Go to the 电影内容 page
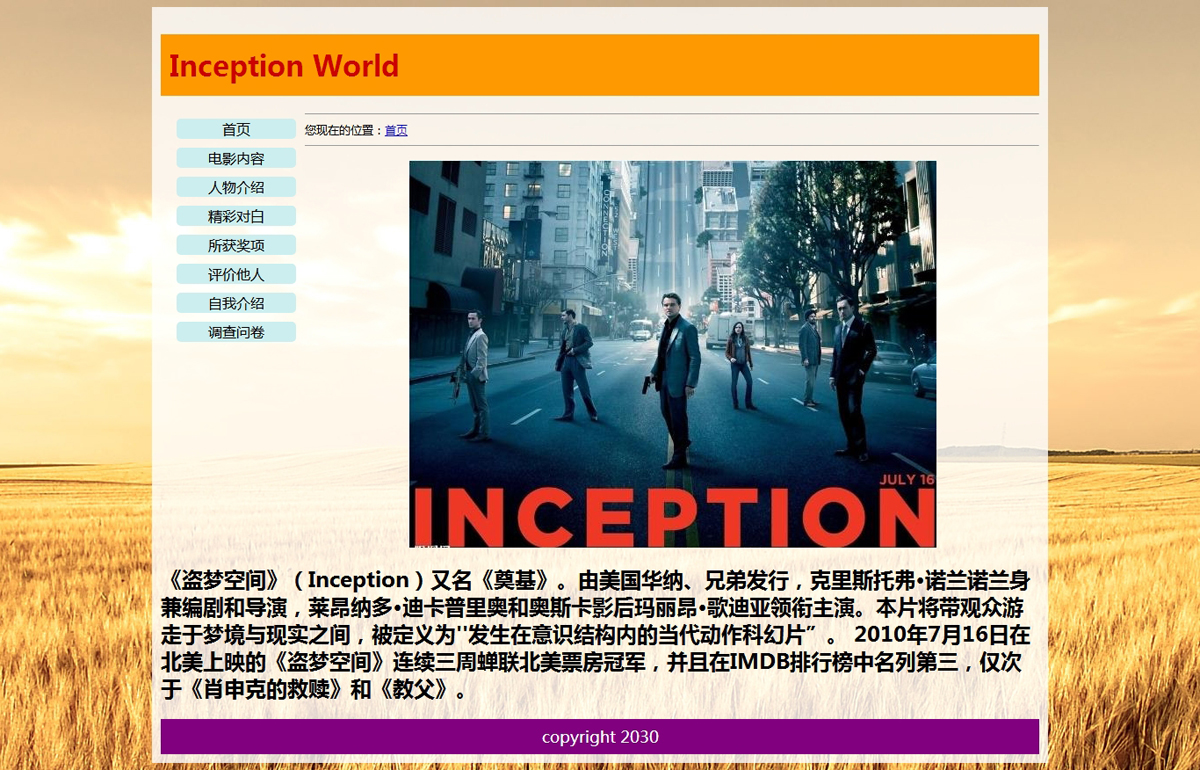This screenshot has height=770, width=1200. coord(236,158)
